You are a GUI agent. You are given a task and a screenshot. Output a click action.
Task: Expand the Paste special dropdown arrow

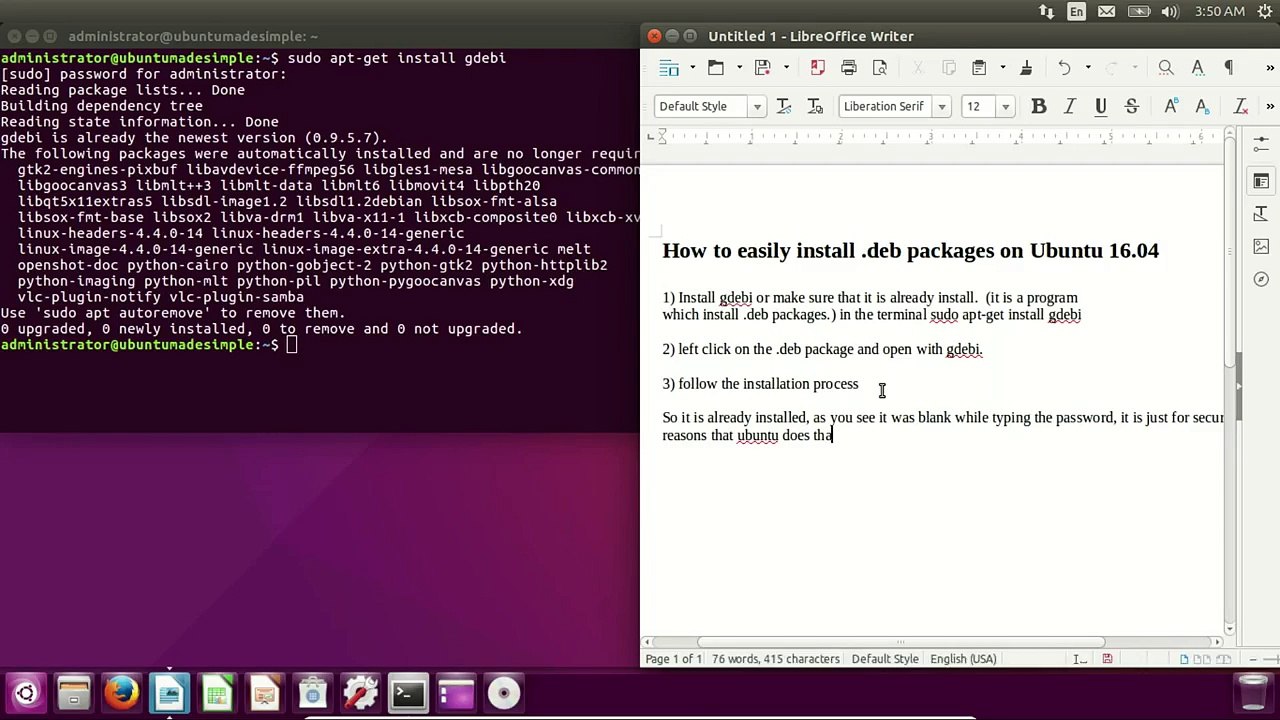coord(1002,68)
